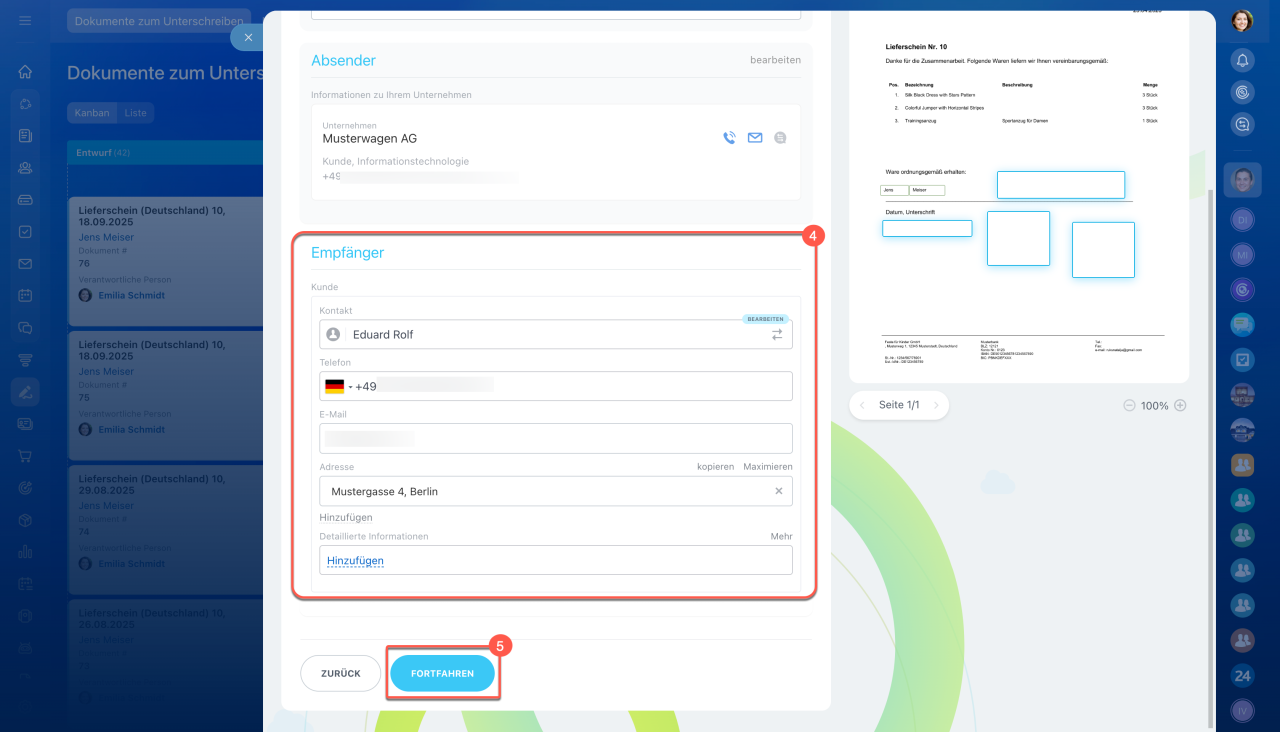
Task: Open the Mail envelope icon in left sidebar
Action: pyautogui.click(x=25, y=264)
